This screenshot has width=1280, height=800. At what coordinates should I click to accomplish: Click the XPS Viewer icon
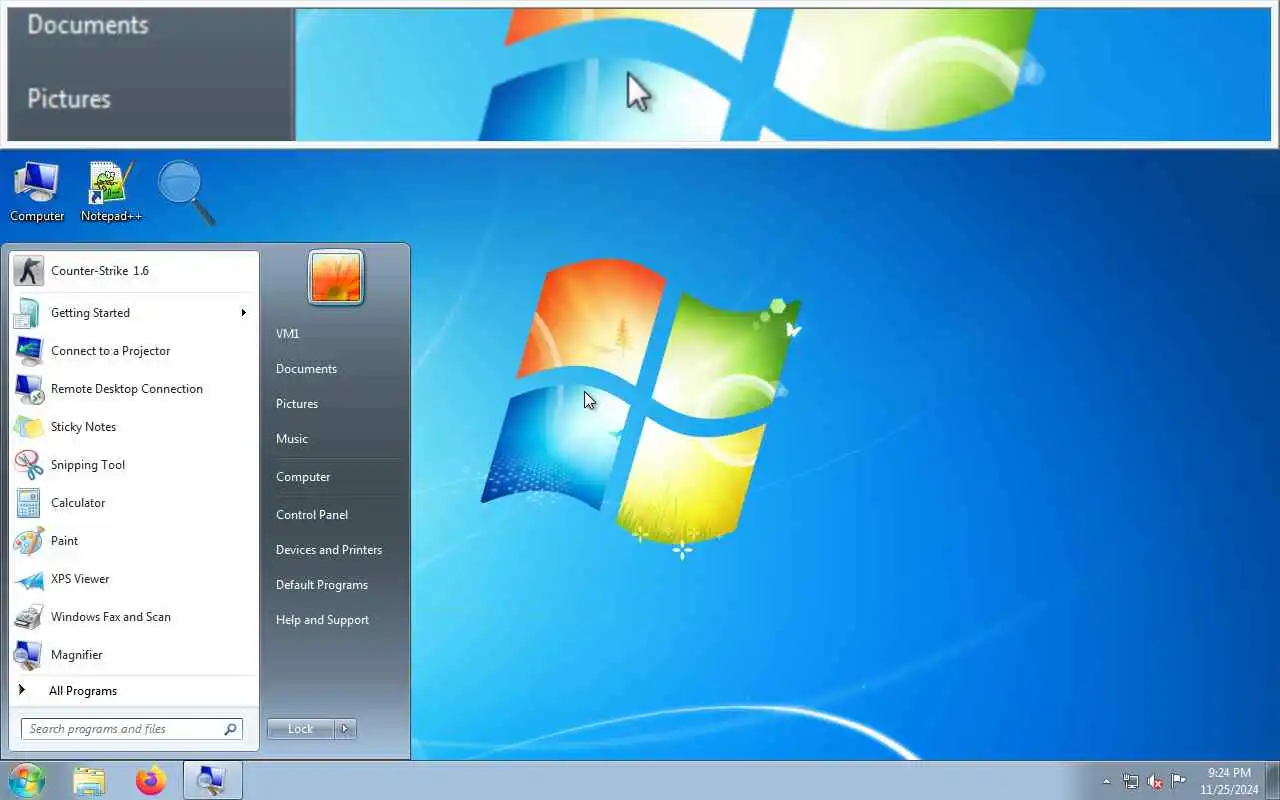(x=28, y=579)
